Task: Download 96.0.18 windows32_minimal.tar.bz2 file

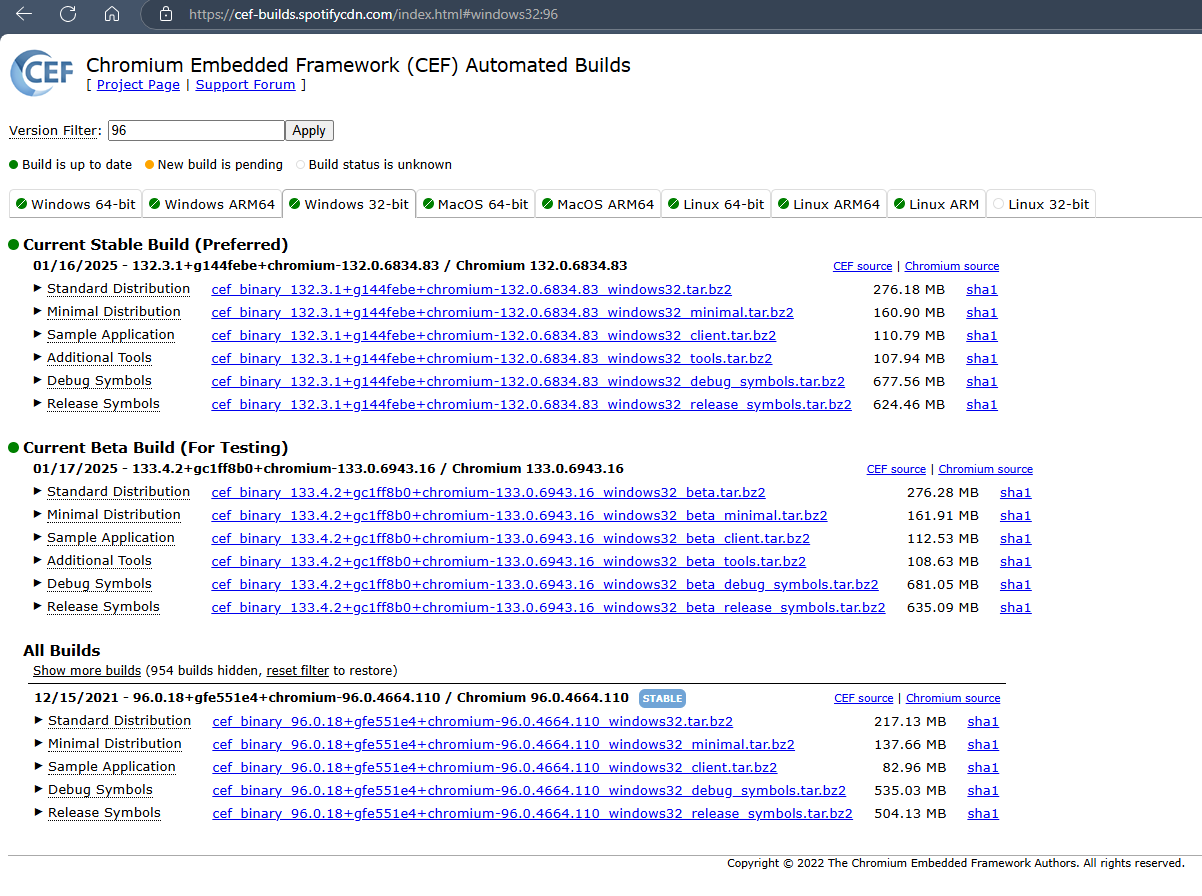Action: [x=503, y=745]
